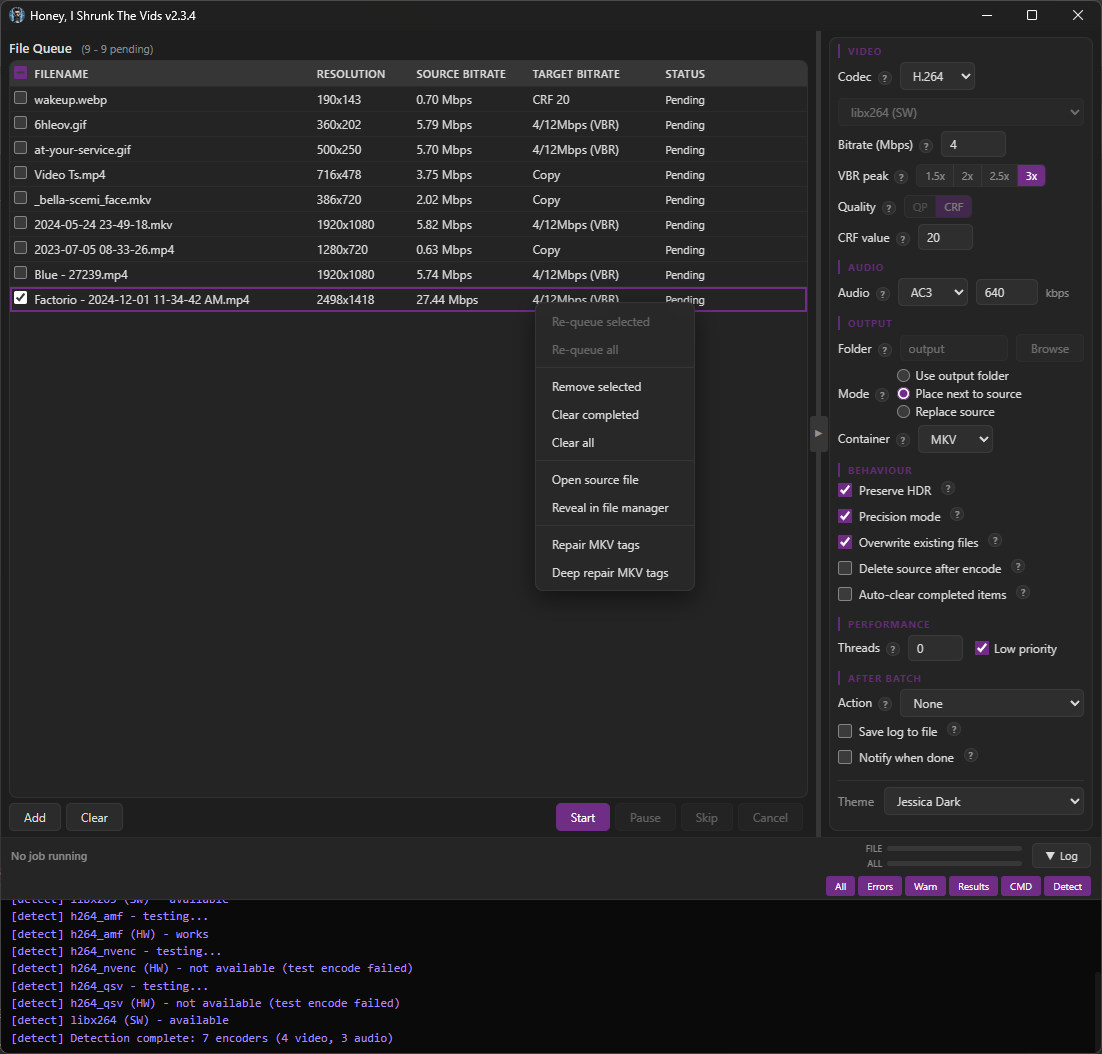1102x1054 pixels.
Task: Expand the Theme Jessica Dark dropdown
Action: click(983, 802)
